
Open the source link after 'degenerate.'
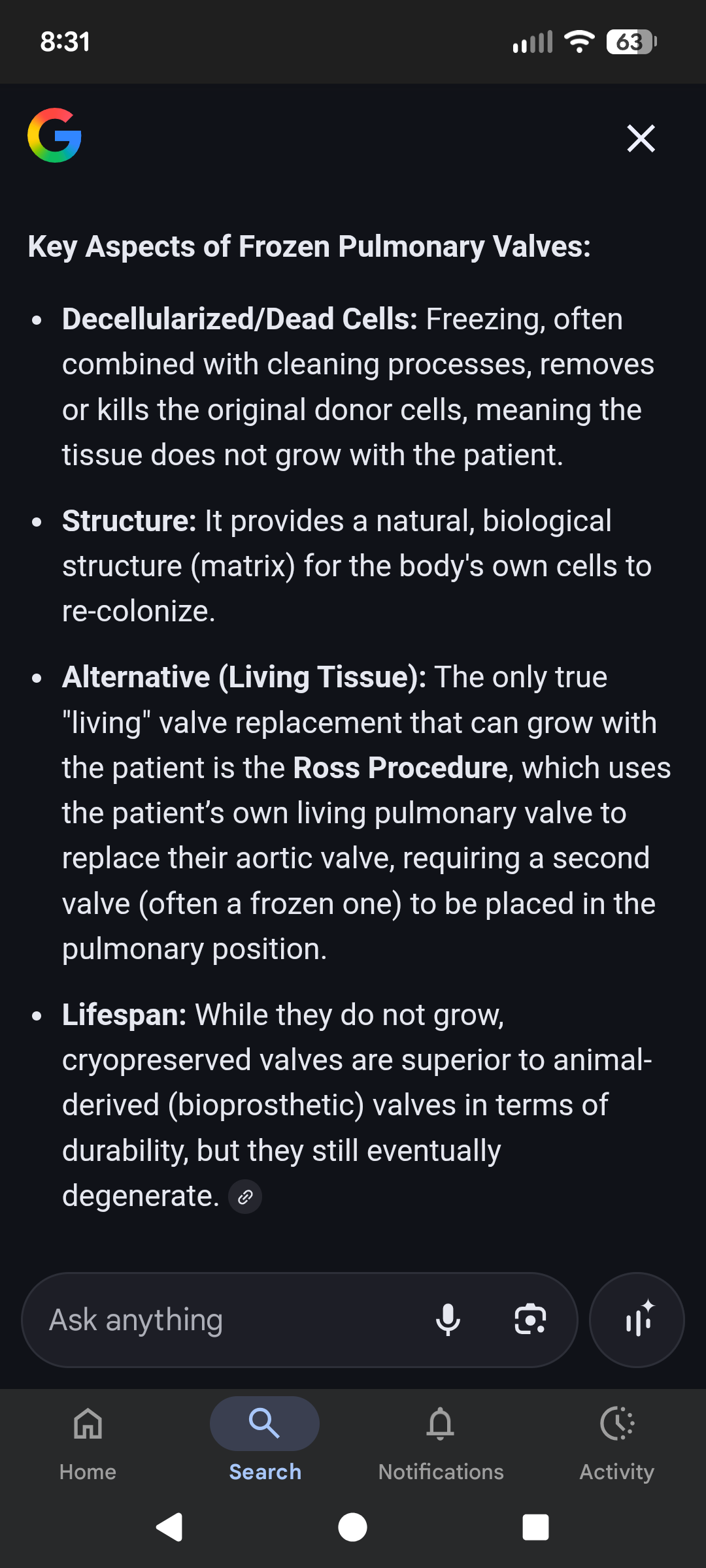[245, 1197]
